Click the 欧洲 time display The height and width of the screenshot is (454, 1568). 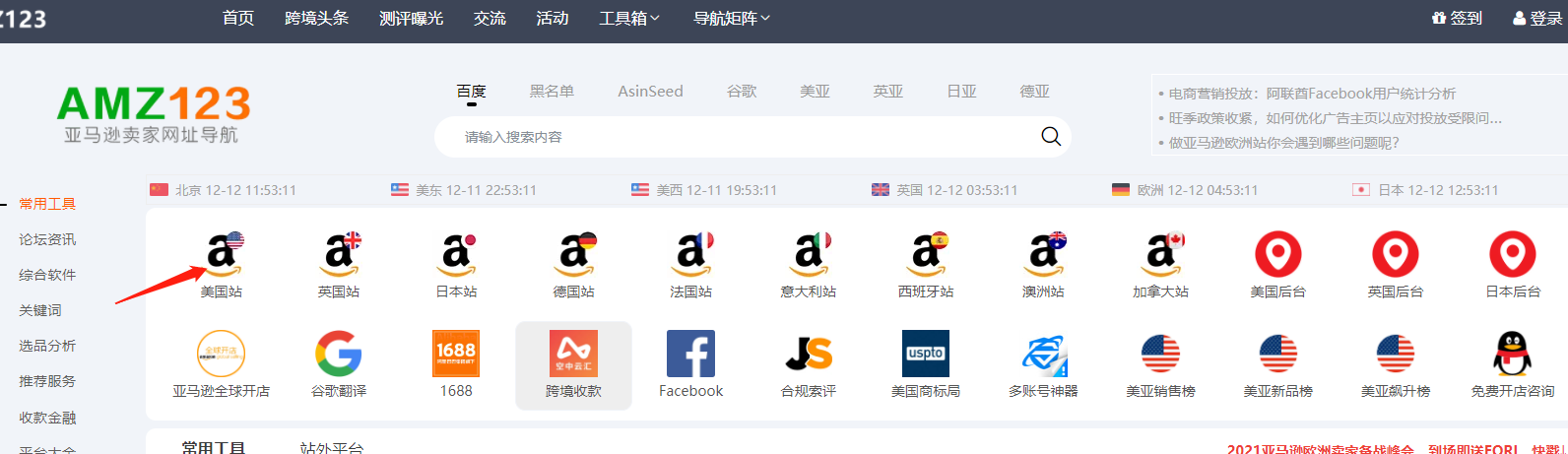coord(1185,190)
